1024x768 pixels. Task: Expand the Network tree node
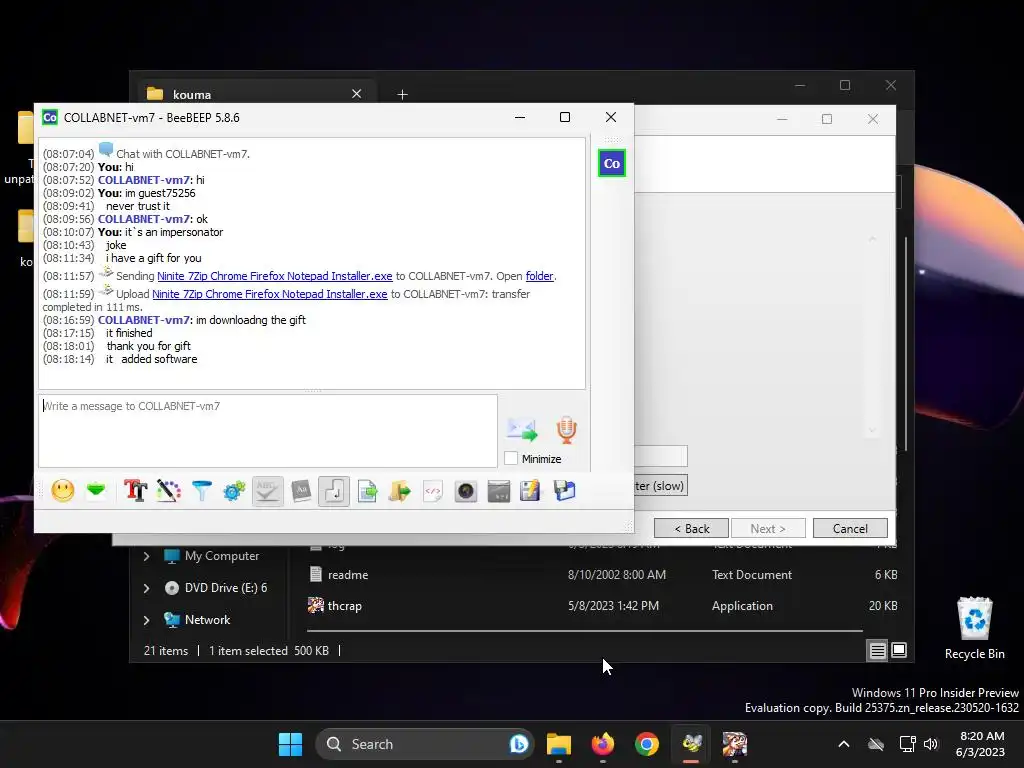(x=146, y=620)
